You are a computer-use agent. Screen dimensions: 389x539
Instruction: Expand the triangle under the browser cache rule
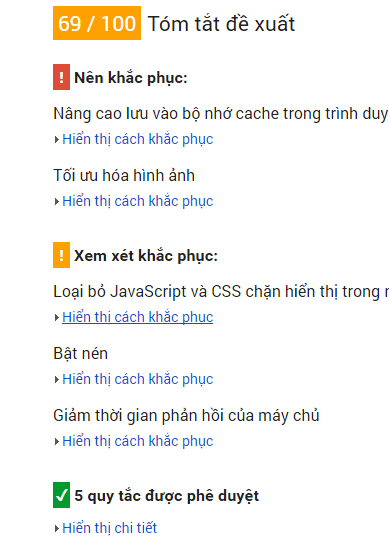pyautogui.click(x=57, y=140)
